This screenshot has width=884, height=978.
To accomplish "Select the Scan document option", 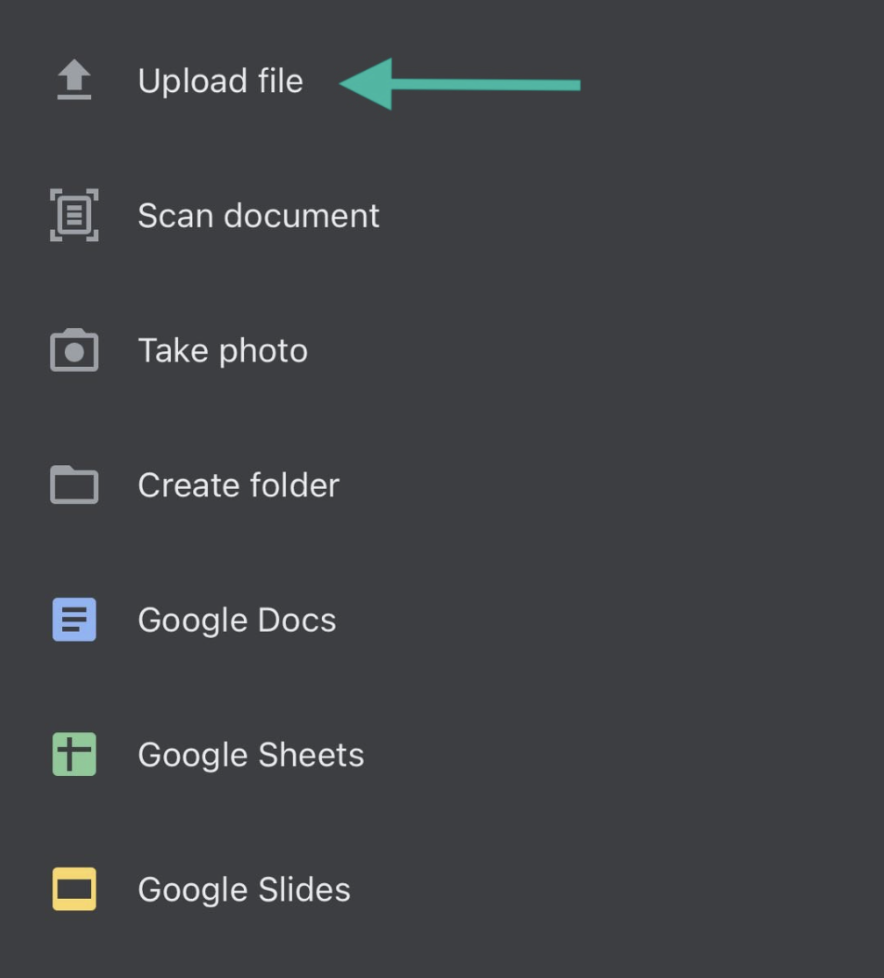I will [x=258, y=216].
